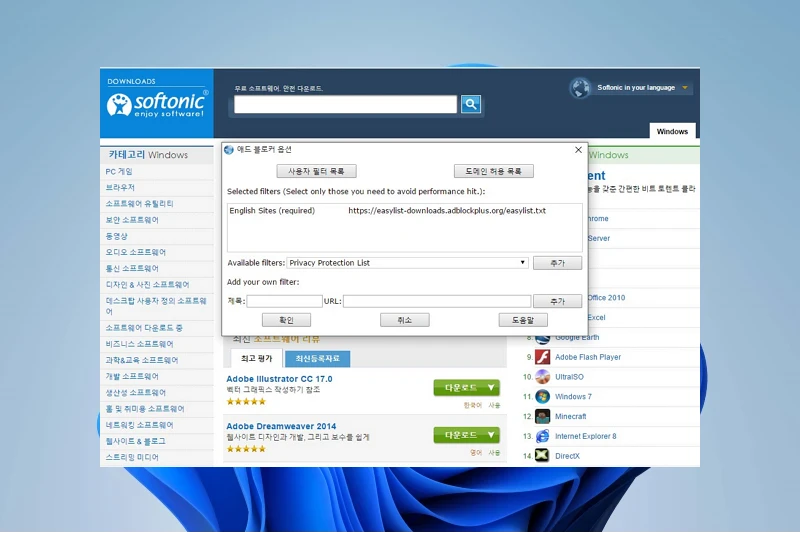
Task: Click the magnifier search button
Action: 471,105
